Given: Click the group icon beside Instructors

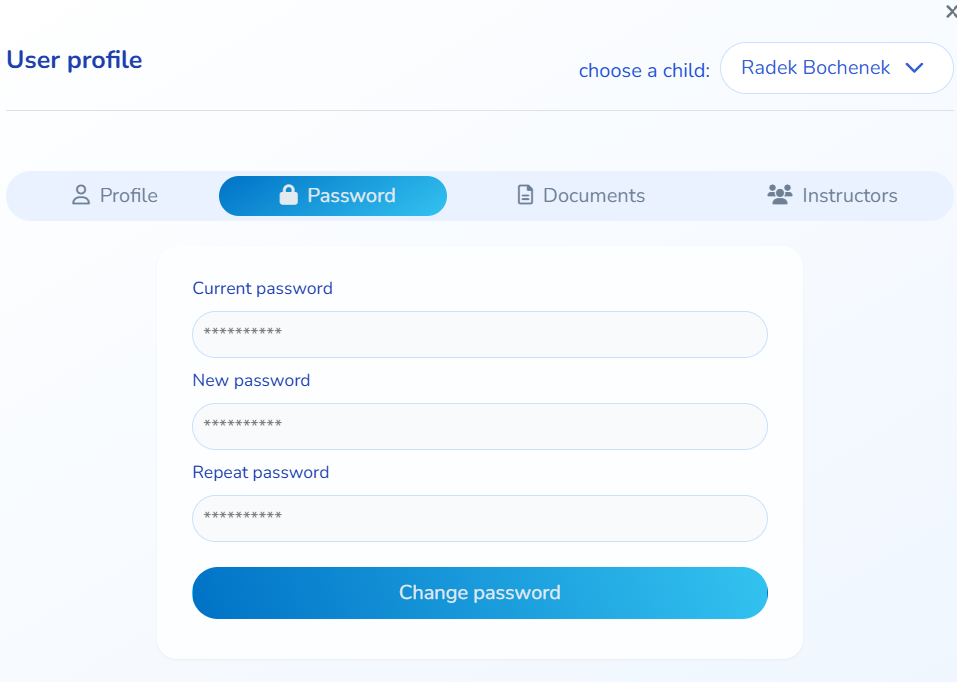Looking at the screenshot, I should pos(779,195).
